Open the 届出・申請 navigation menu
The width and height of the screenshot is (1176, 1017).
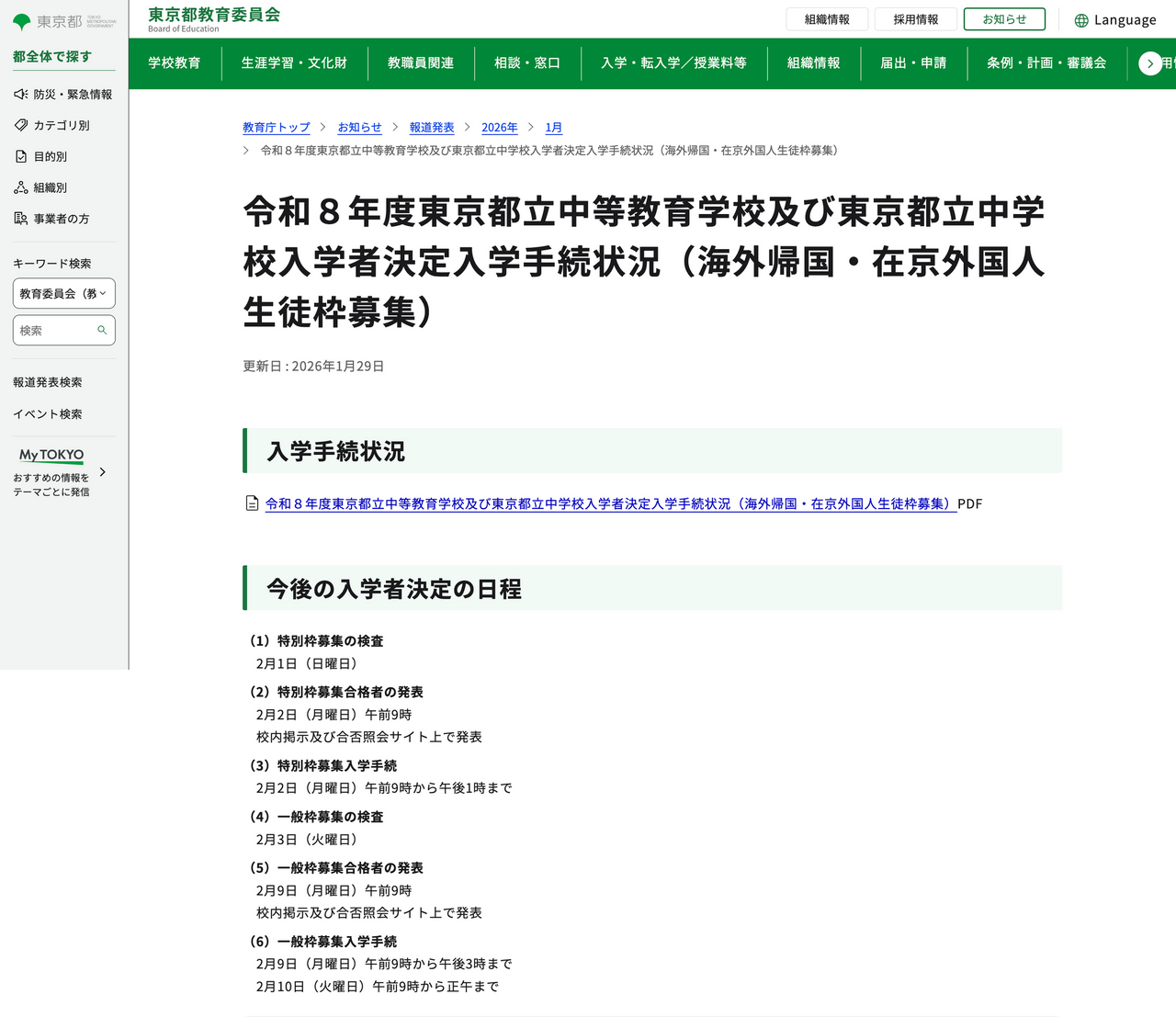point(913,63)
